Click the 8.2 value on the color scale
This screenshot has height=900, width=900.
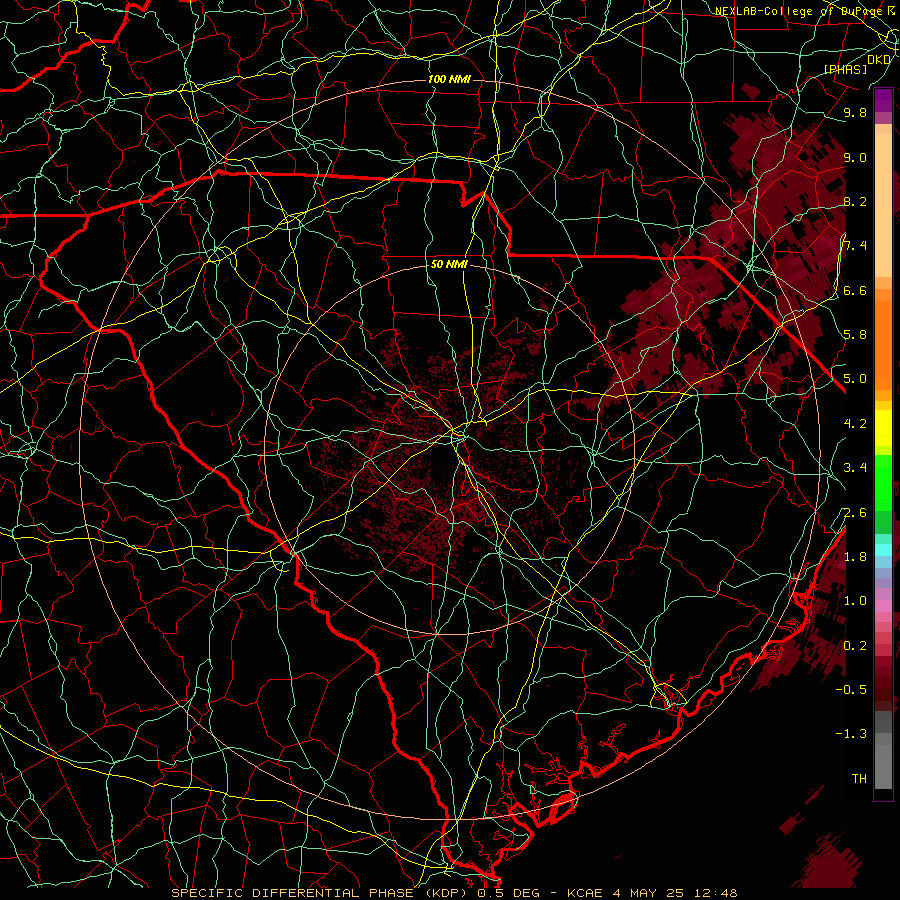(x=855, y=201)
